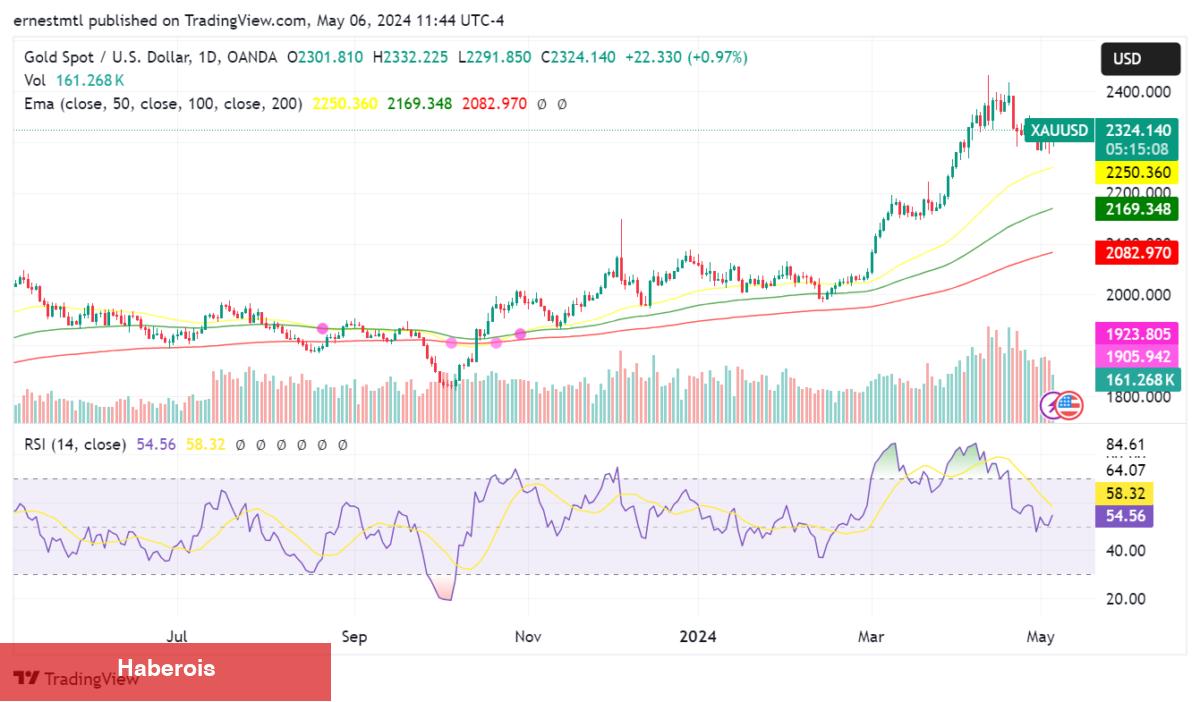This screenshot has width=1200, height=702.
Task: Click the red 2082.970 EMA price tag
Action: pyautogui.click(x=1138, y=254)
